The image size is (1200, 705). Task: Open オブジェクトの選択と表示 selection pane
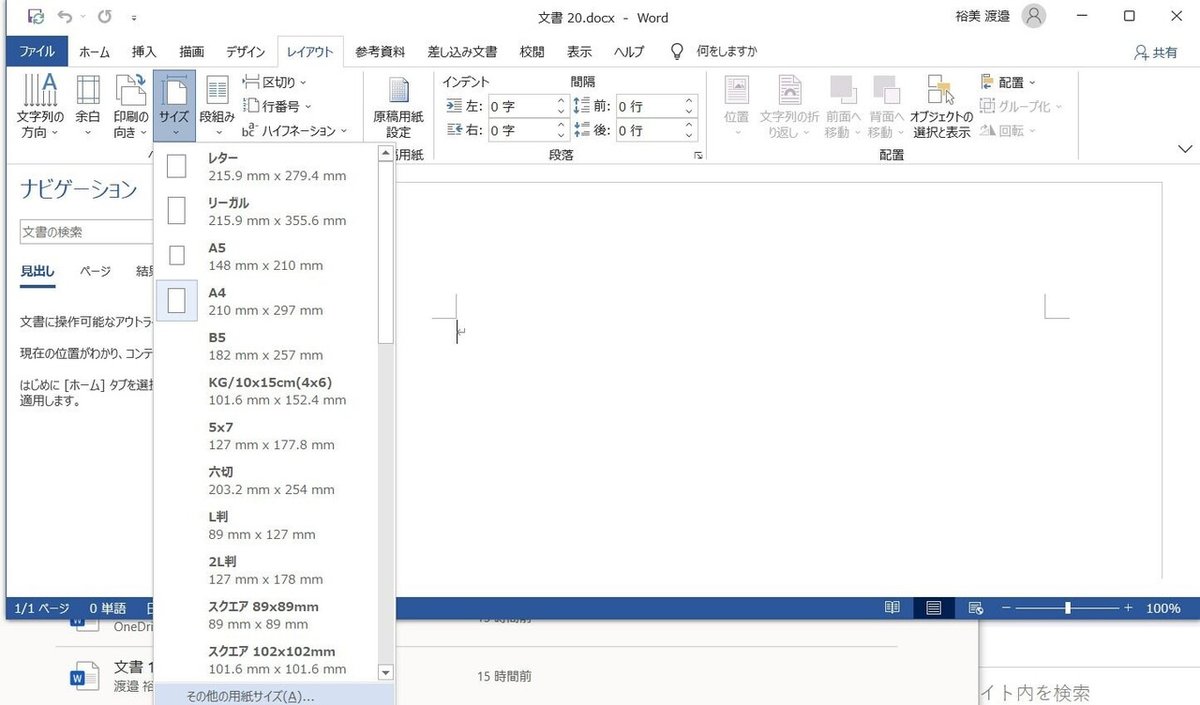pyautogui.click(x=940, y=106)
